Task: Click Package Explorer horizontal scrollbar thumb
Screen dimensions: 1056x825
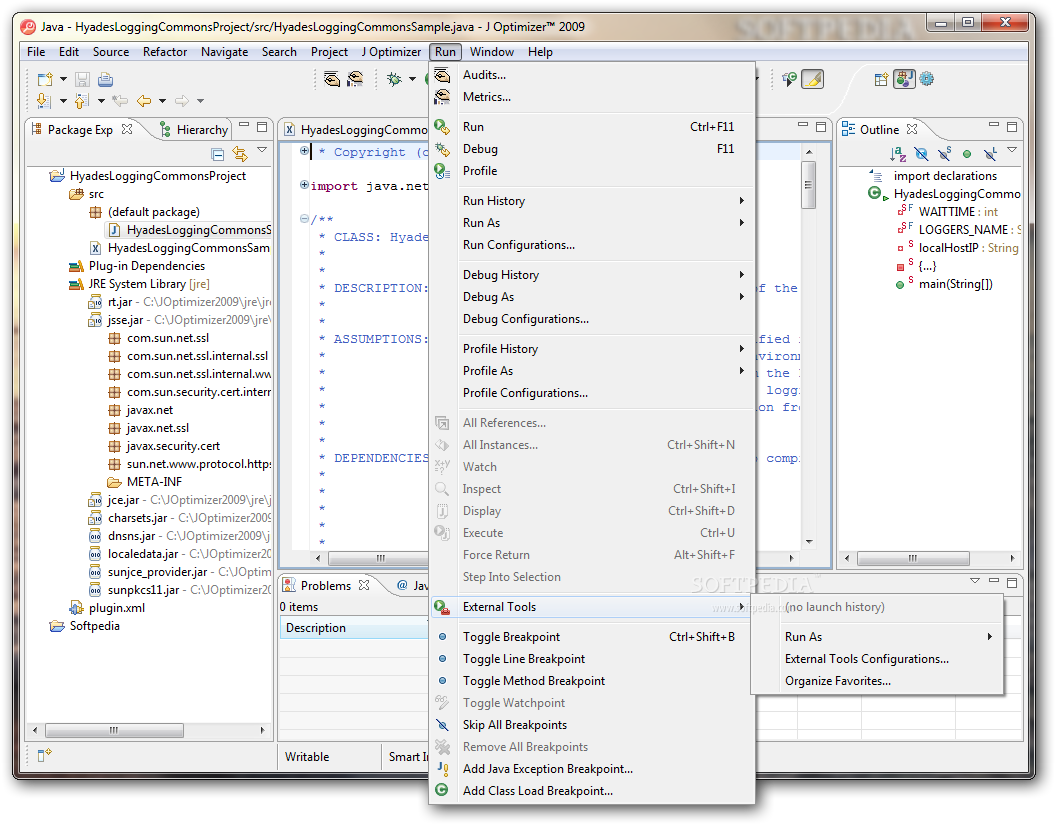Action: (x=114, y=730)
